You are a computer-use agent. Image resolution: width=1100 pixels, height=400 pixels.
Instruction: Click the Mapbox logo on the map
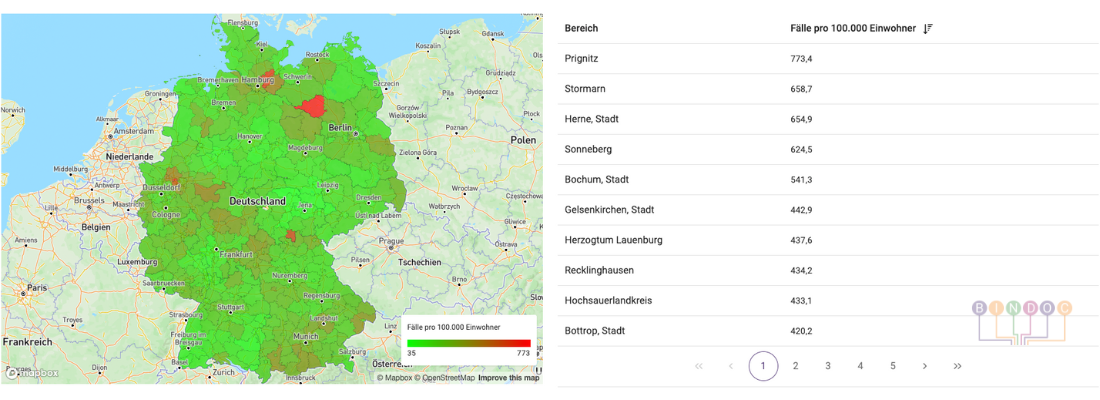coord(32,373)
